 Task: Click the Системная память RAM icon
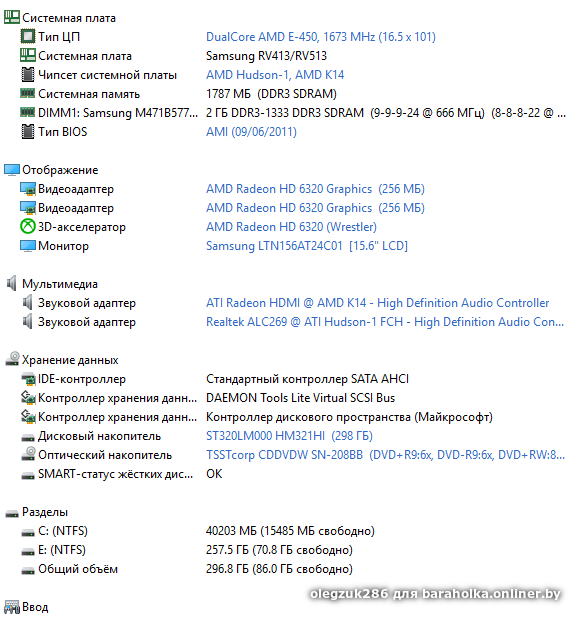(x=28, y=93)
